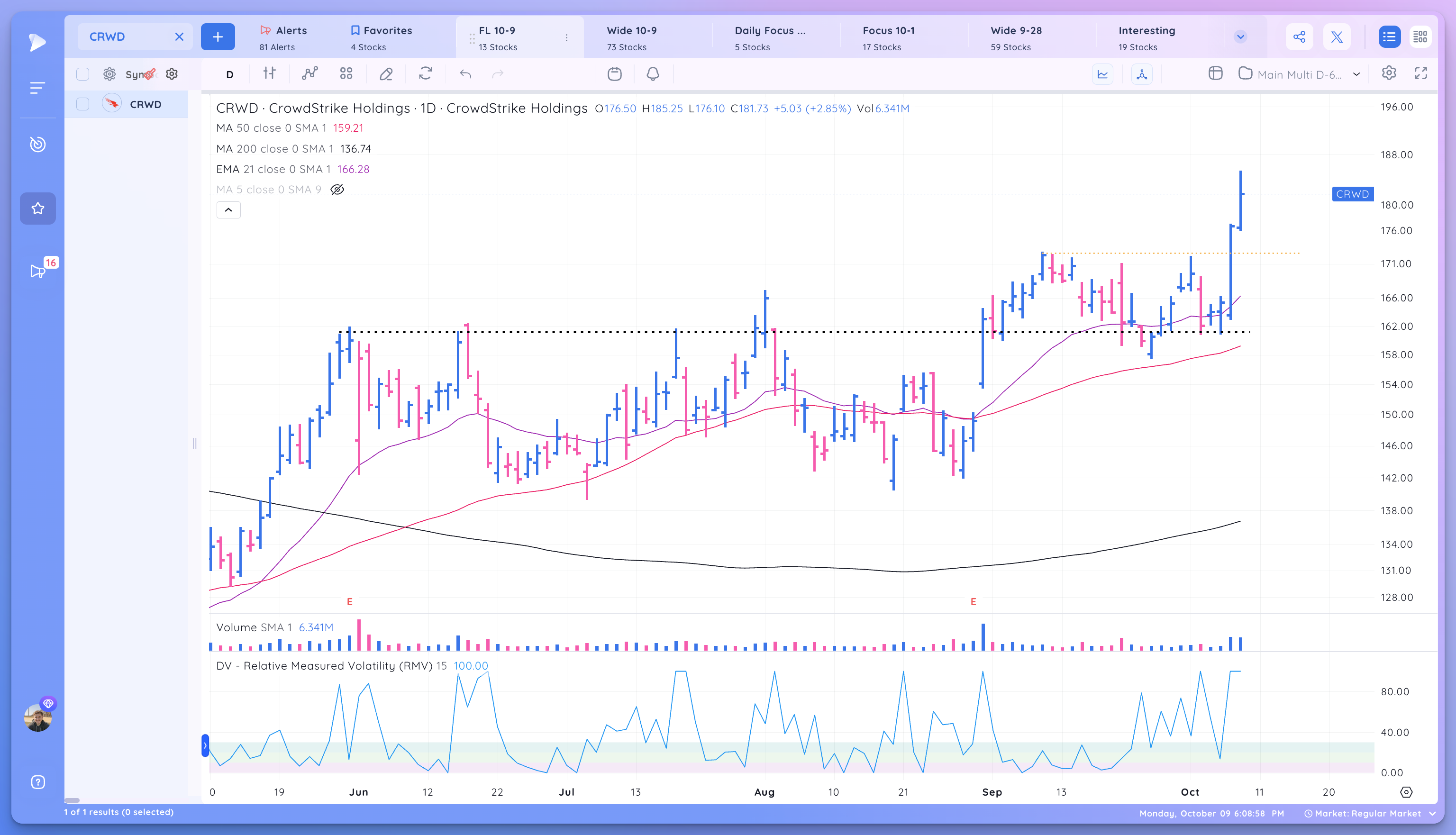Open chart settings gear at top right
Image resolution: width=1456 pixels, height=835 pixels.
pyautogui.click(x=1389, y=73)
